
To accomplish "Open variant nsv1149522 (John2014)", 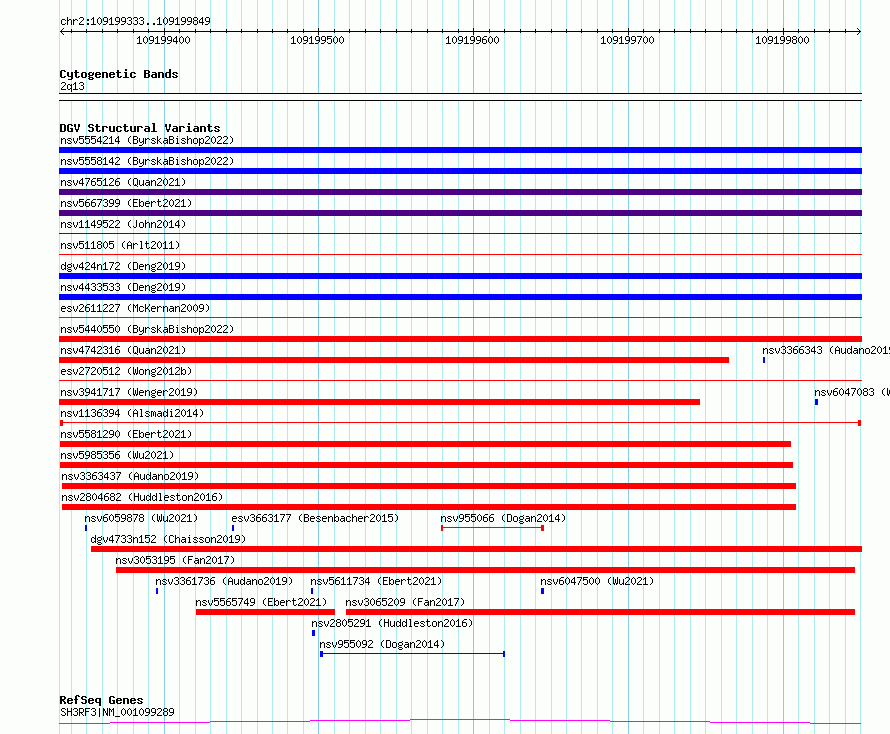I will (123, 224).
